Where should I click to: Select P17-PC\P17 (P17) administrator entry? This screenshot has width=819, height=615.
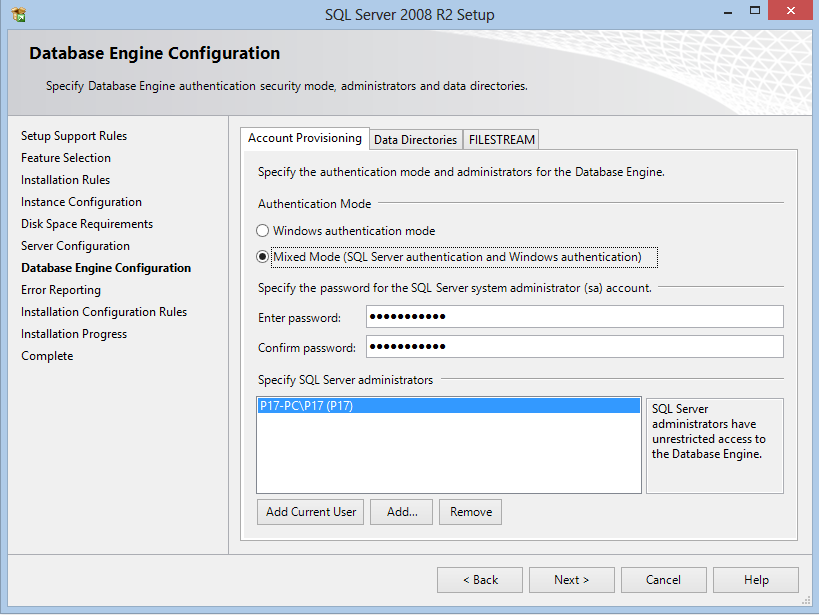pos(449,406)
